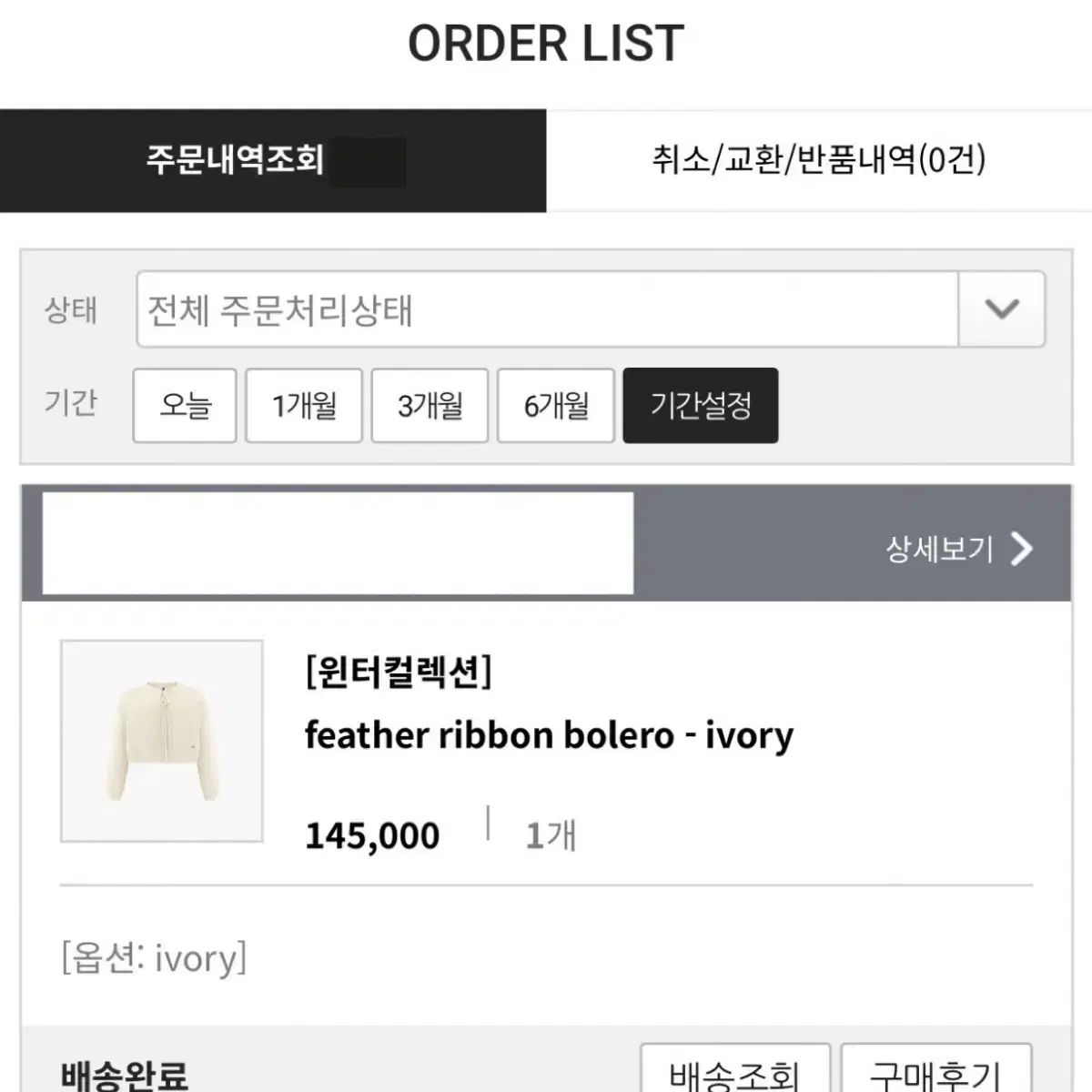1092x1092 pixels.
Task: Expand the order status dropdown arrow
Action: tap(1002, 309)
